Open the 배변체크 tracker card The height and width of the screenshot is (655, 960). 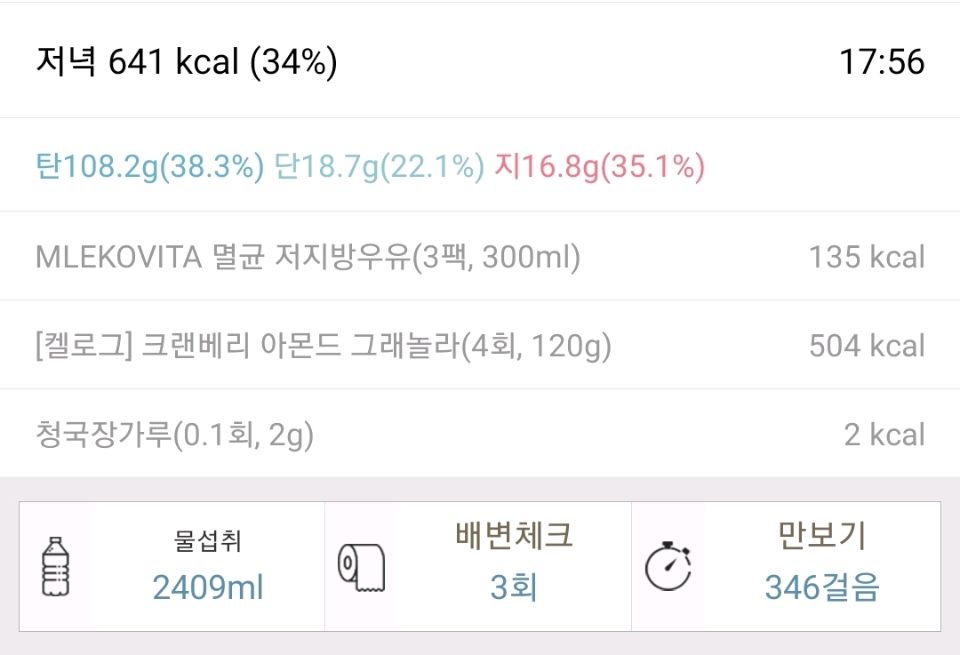tap(478, 566)
